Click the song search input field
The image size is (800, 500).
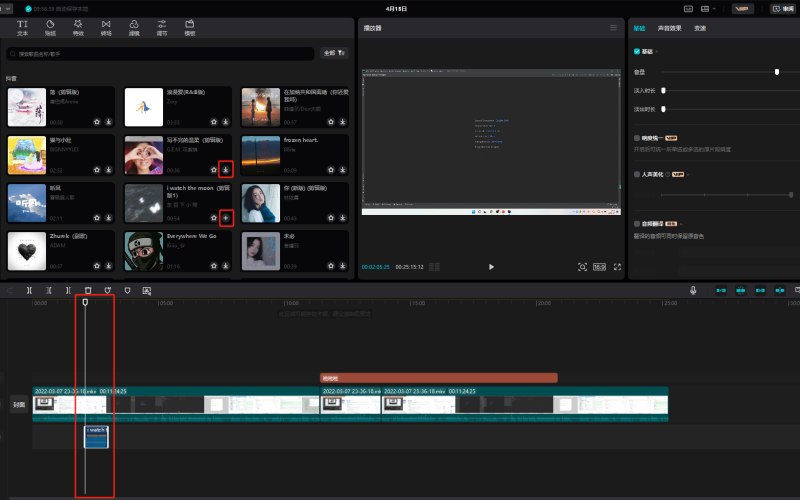[160, 53]
